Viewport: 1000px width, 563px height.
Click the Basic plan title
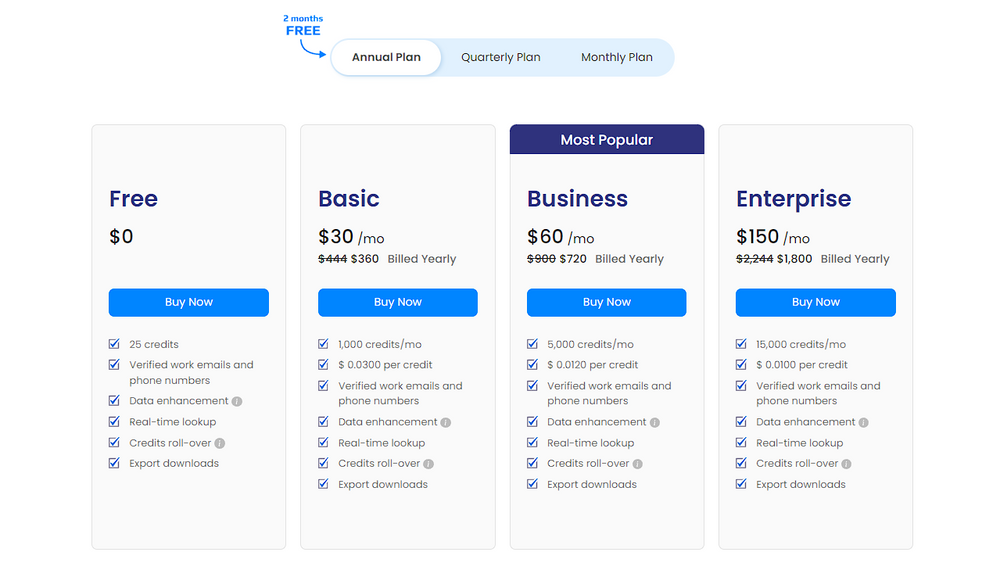pos(349,198)
